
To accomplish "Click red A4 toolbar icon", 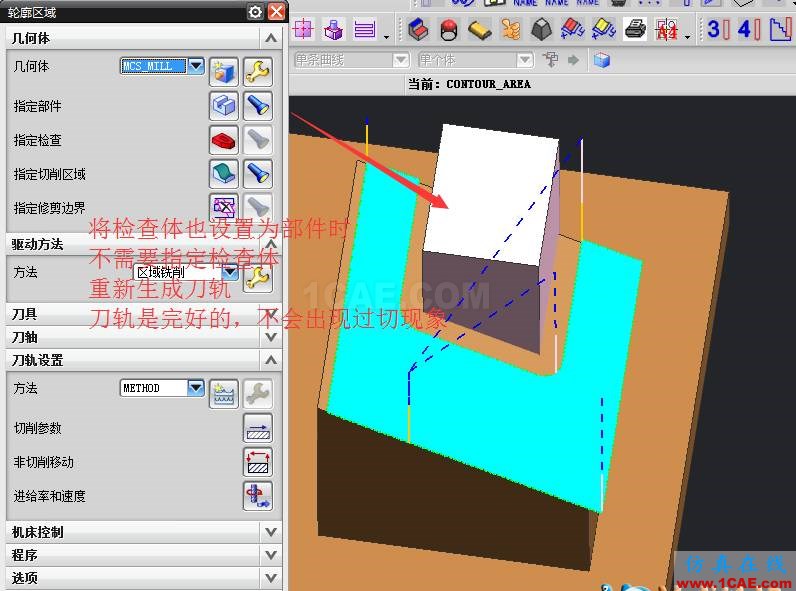I will tap(667, 30).
